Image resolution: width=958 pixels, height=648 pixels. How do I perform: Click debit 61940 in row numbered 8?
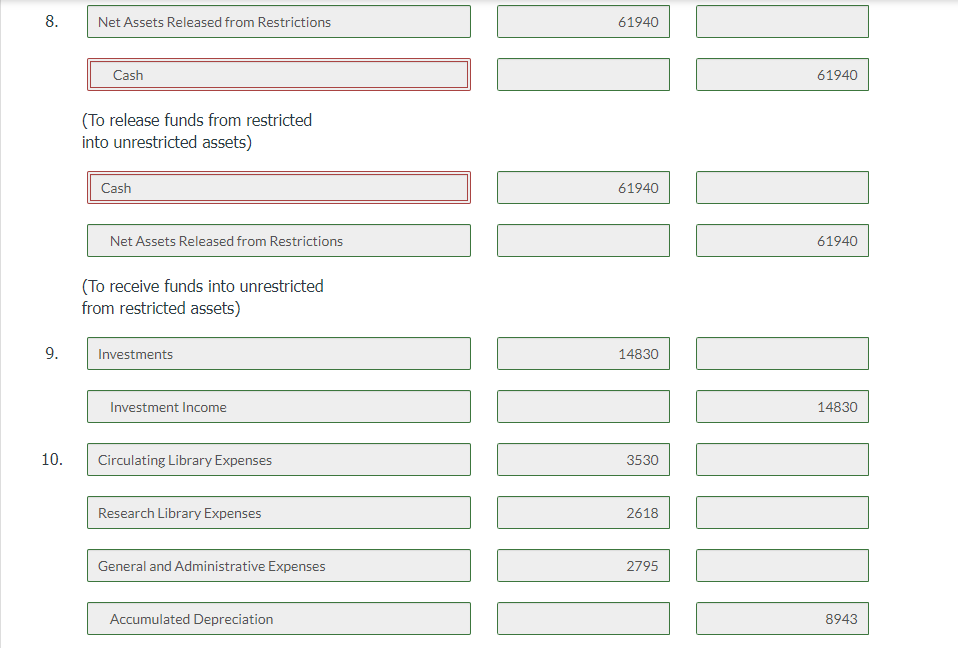(x=583, y=22)
